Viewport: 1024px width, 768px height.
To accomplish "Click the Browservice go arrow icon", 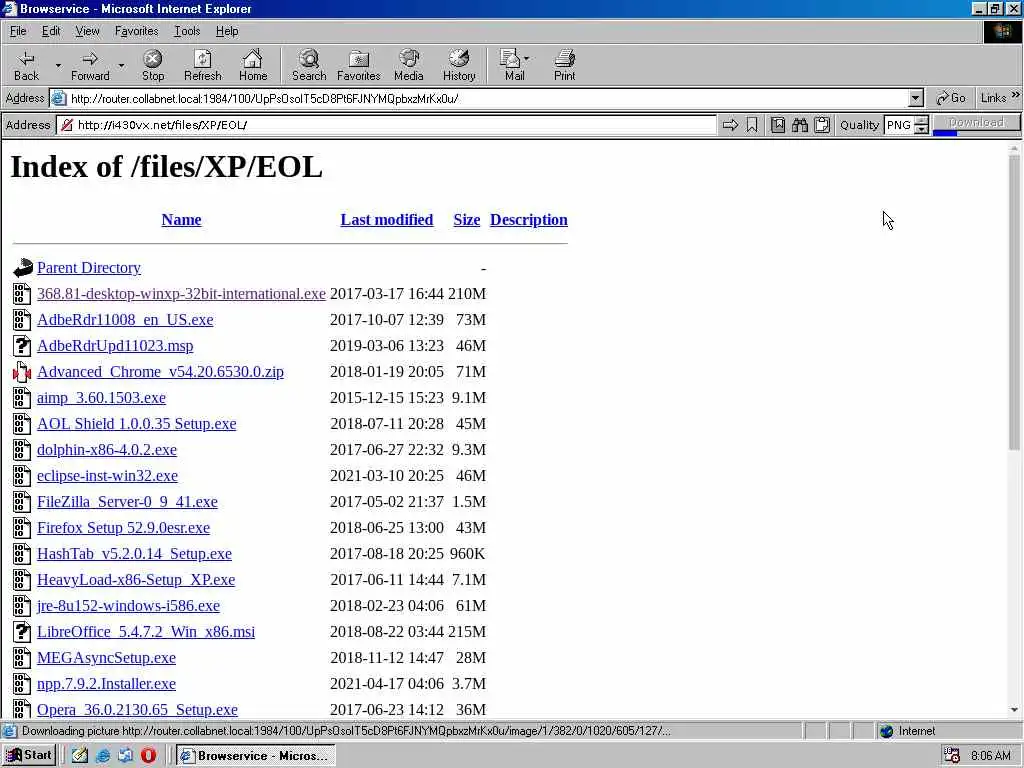I will tap(730, 125).
